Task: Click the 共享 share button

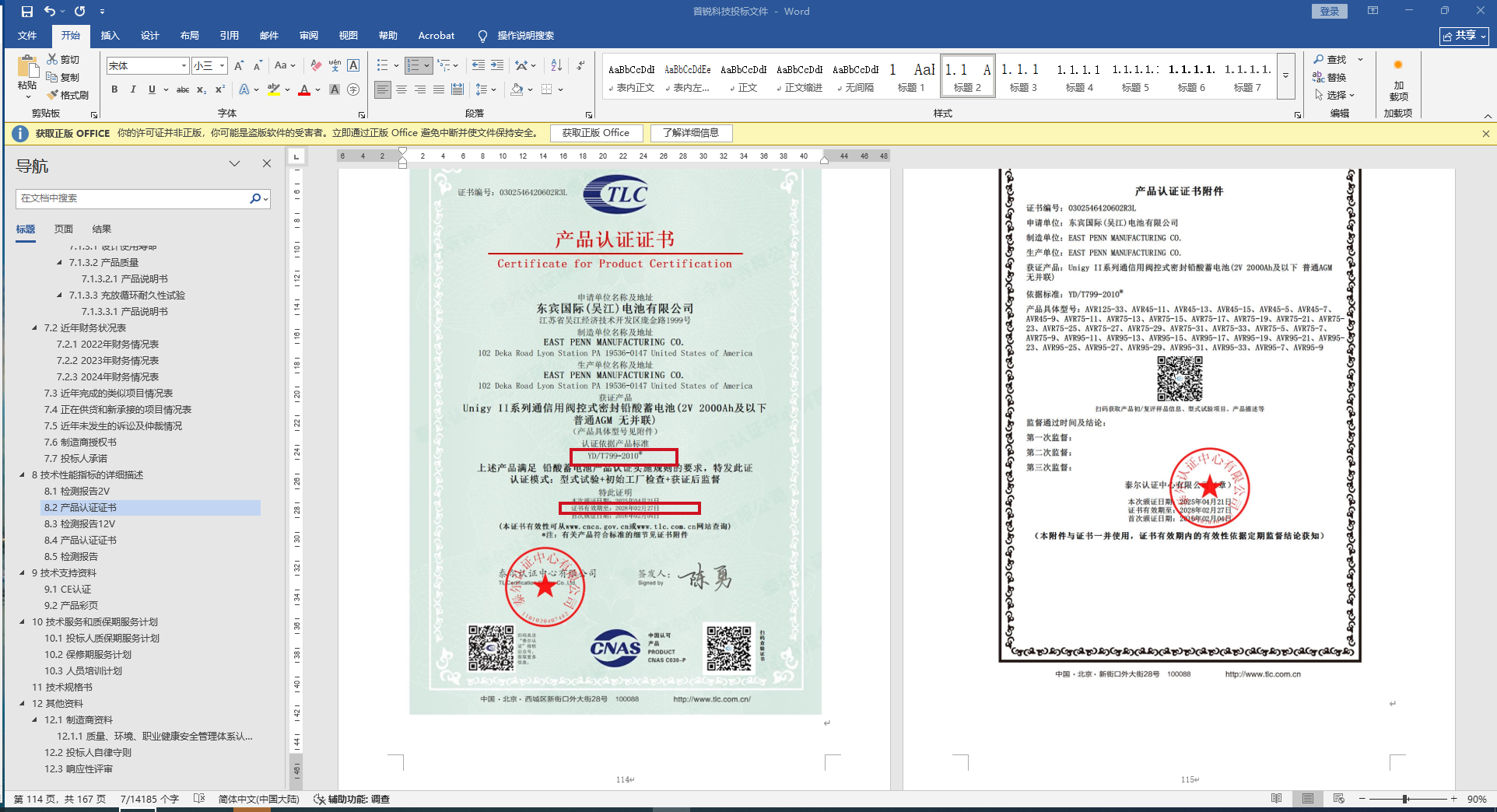Action: pos(1464,36)
